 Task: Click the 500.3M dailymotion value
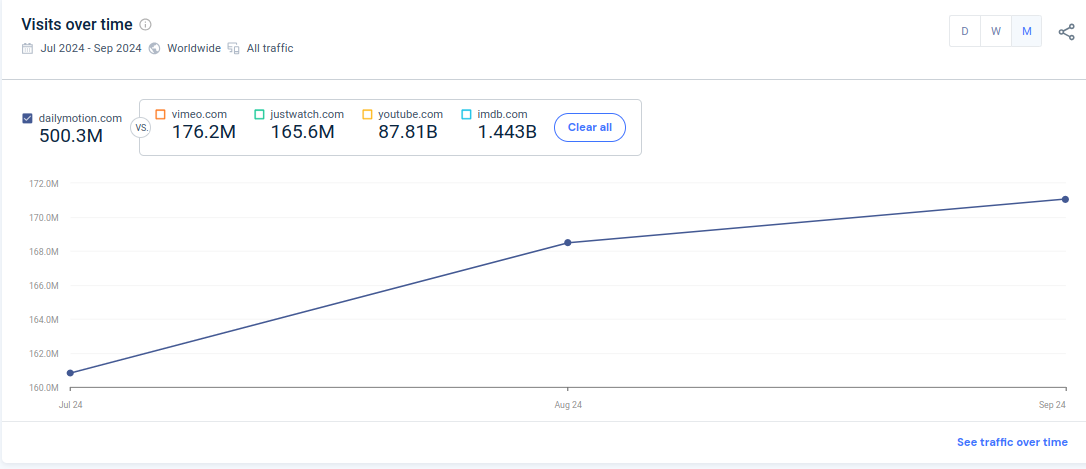(71, 136)
